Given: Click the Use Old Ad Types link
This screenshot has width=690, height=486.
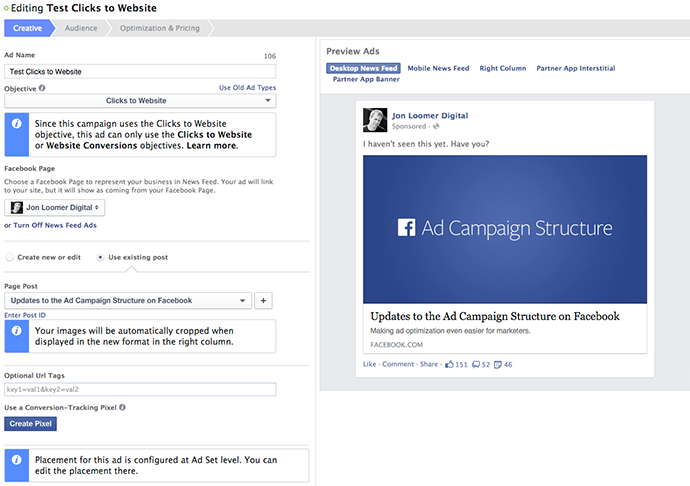Looking at the screenshot, I should tap(247, 88).
